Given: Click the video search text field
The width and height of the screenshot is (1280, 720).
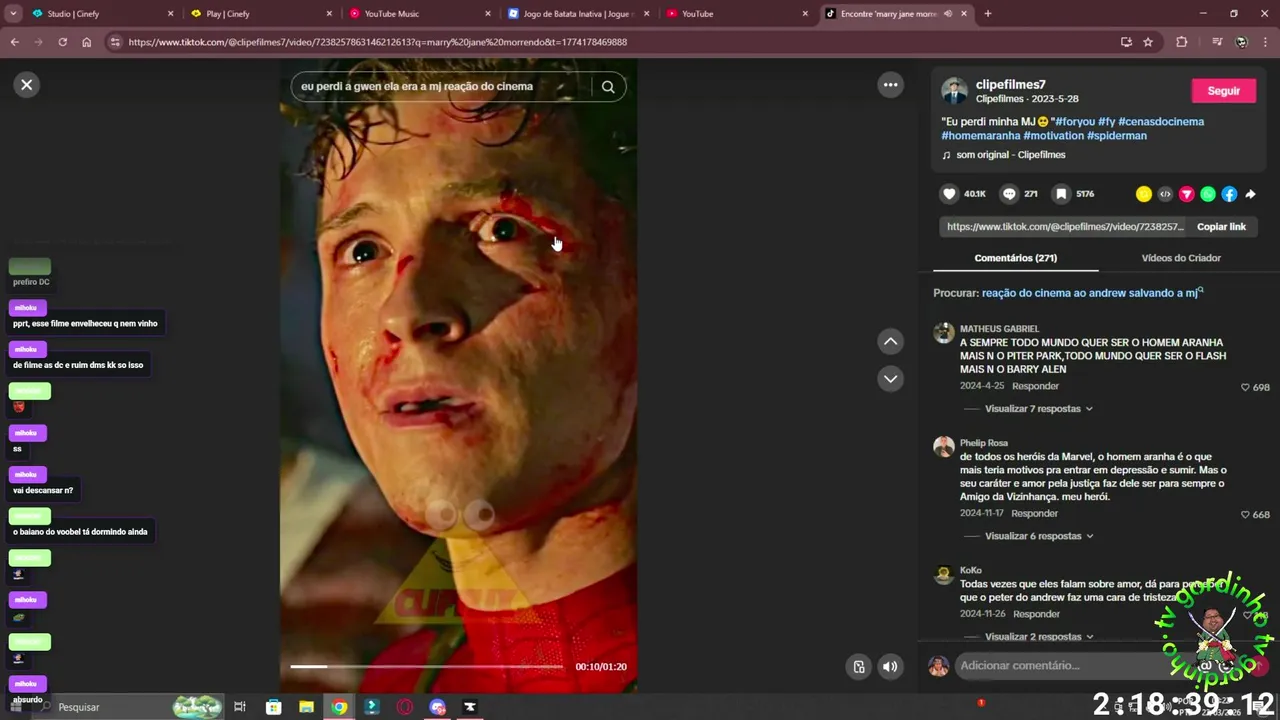Looking at the screenshot, I should (443, 87).
